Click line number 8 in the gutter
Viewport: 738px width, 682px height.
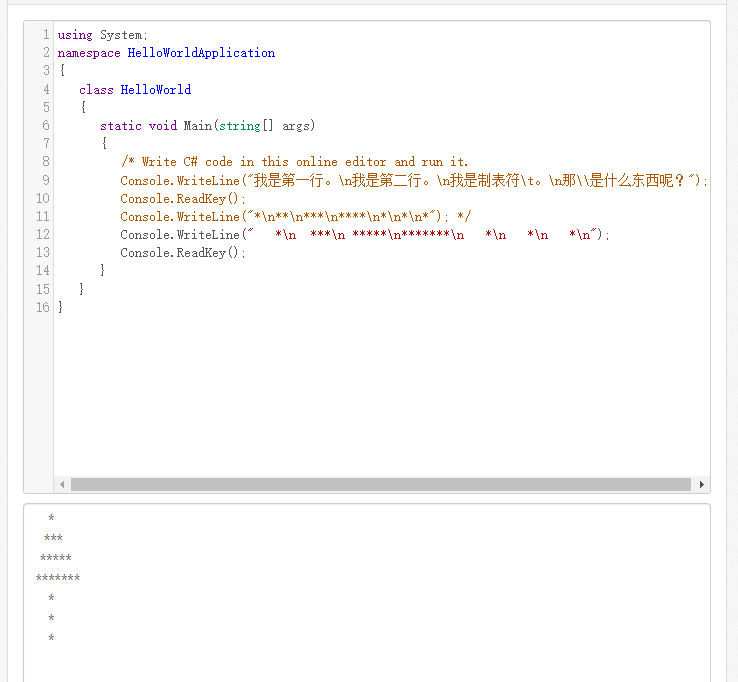[46, 161]
